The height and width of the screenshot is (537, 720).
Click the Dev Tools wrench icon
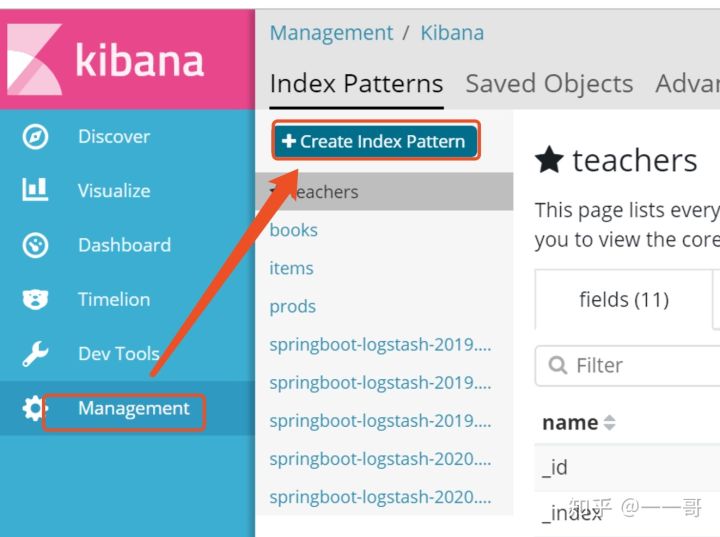36,353
